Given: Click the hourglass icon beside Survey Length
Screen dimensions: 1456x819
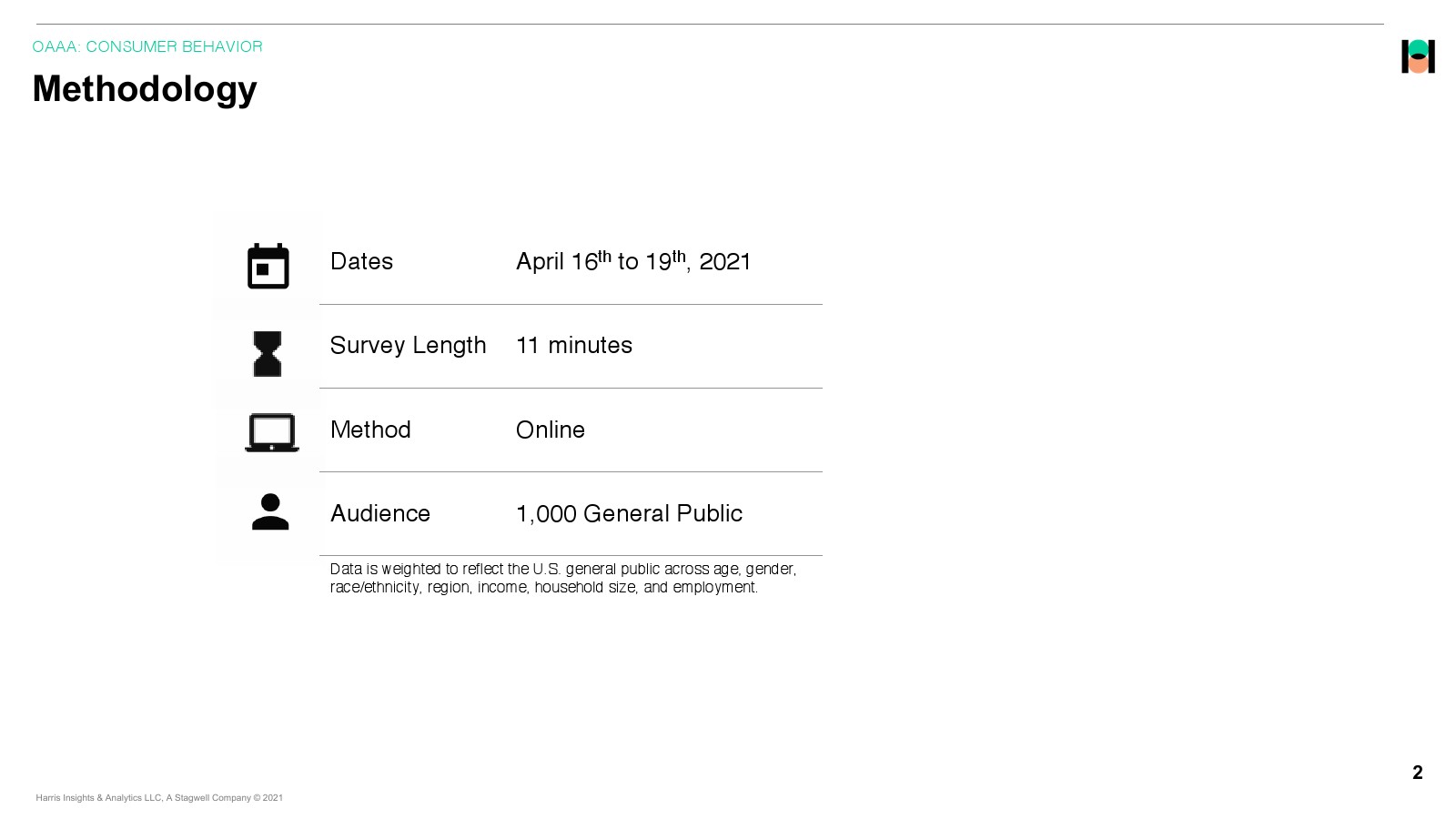Looking at the screenshot, I should 268,354.
